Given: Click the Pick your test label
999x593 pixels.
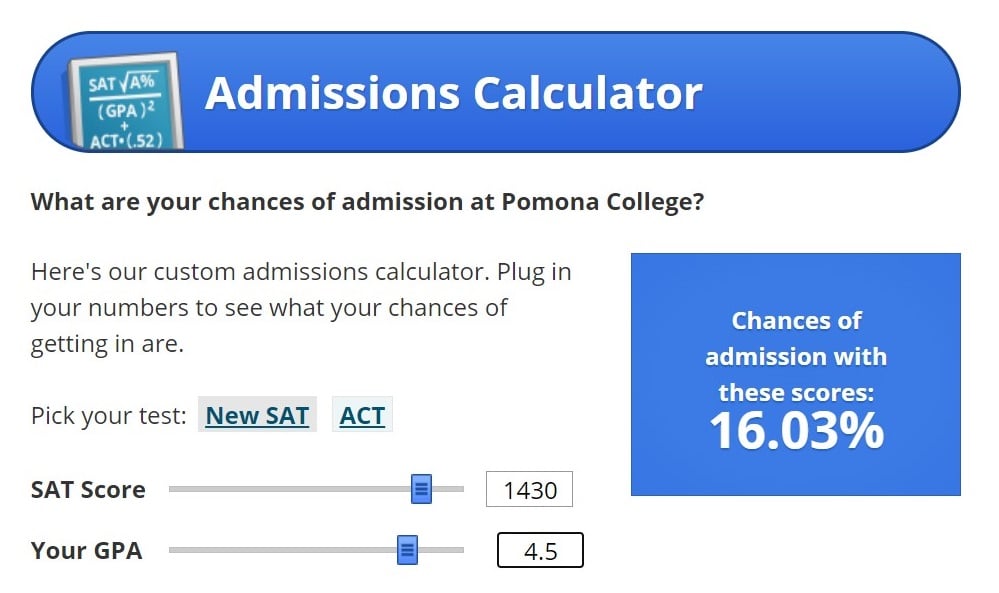Looking at the screenshot, I should (x=110, y=416).
